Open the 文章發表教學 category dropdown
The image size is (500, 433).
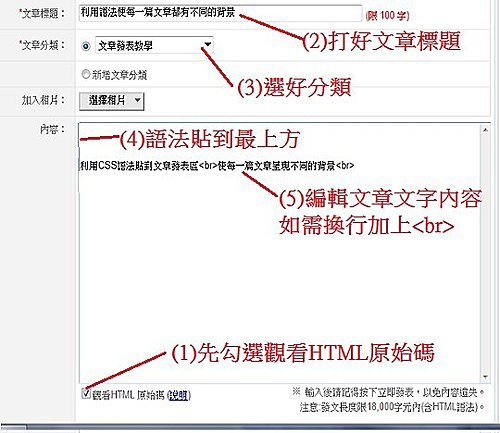point(154,45)
